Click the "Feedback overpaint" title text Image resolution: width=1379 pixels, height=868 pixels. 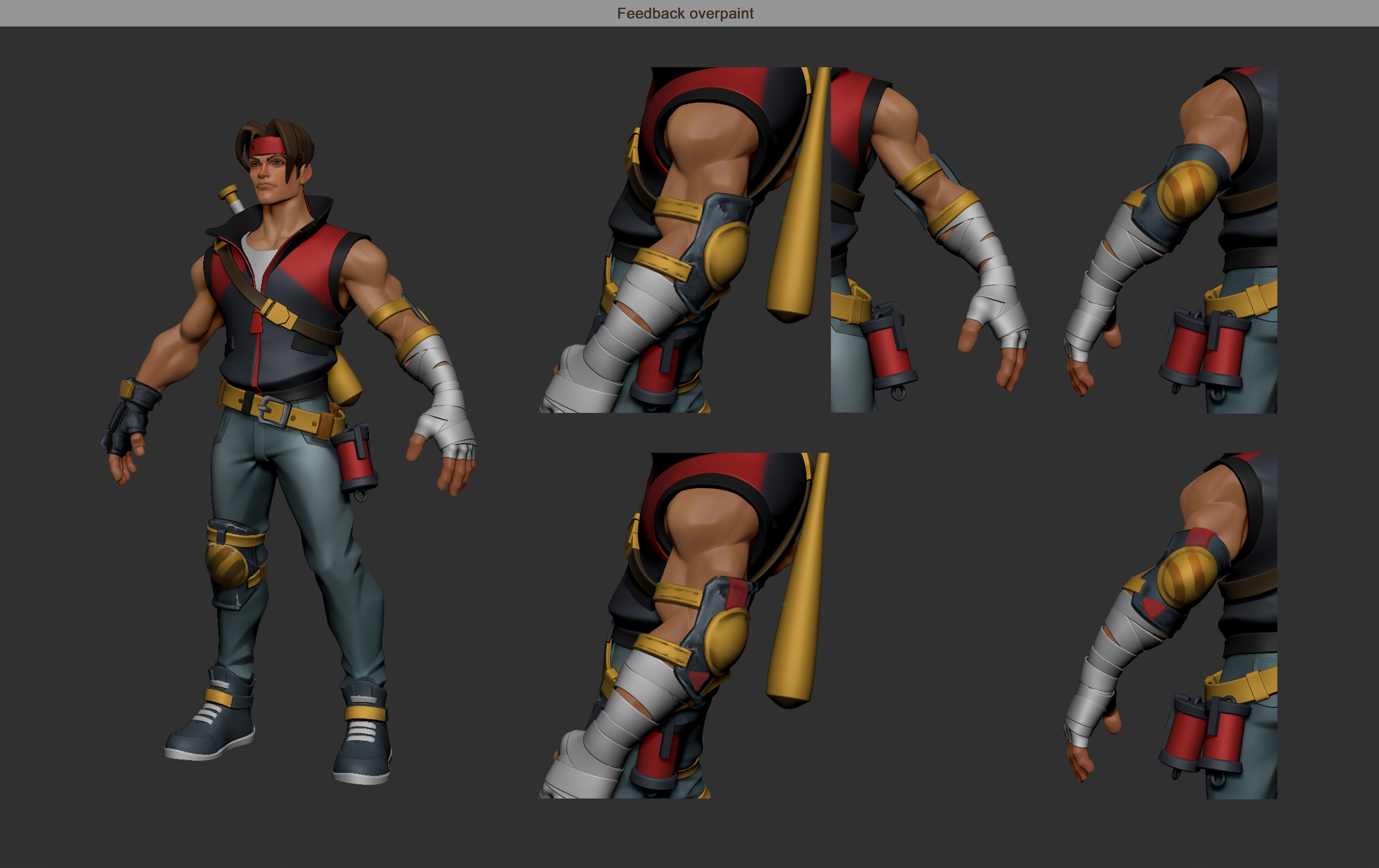tap(685, 13)
